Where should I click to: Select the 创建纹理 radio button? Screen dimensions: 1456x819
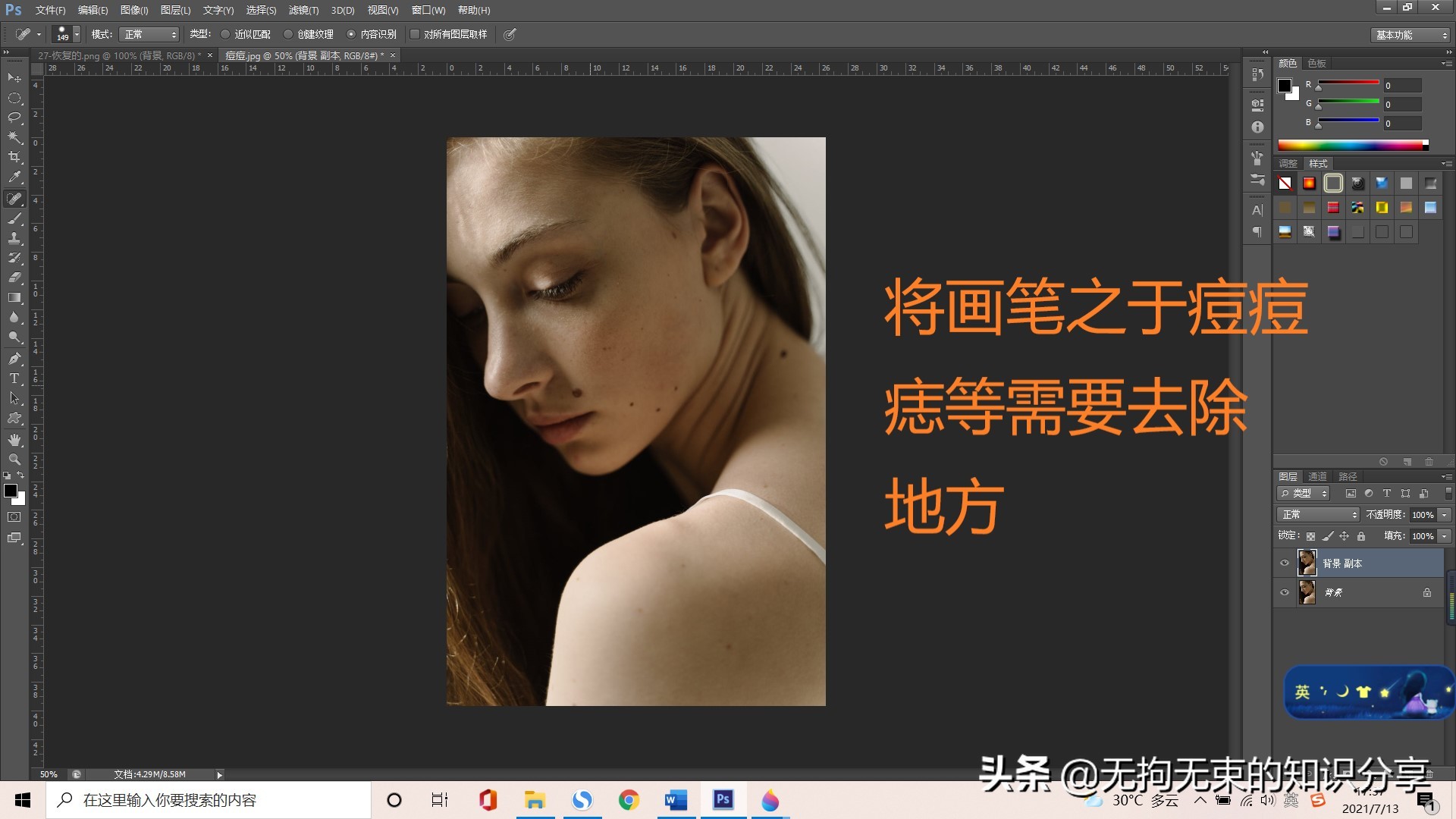coord(288,34)
